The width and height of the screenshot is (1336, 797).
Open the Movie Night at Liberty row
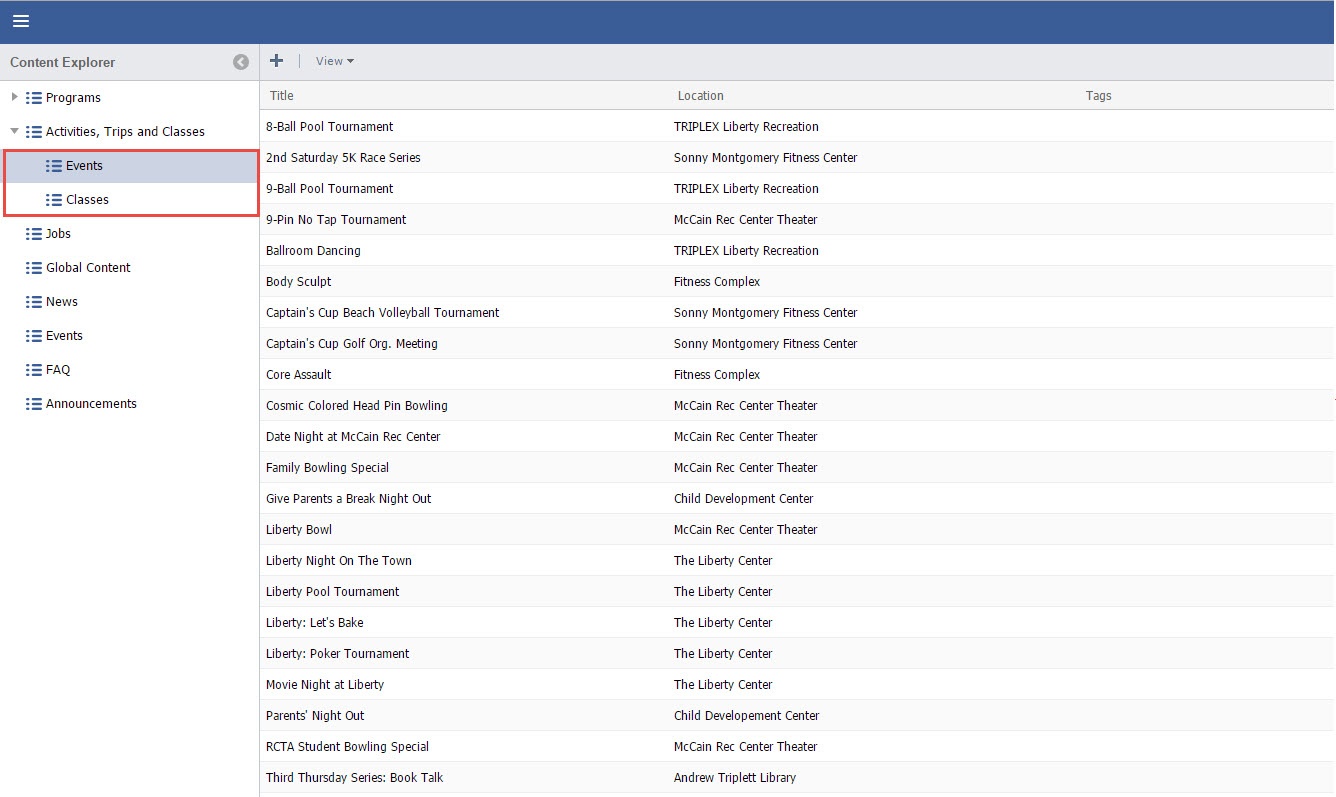coord(325,685)
